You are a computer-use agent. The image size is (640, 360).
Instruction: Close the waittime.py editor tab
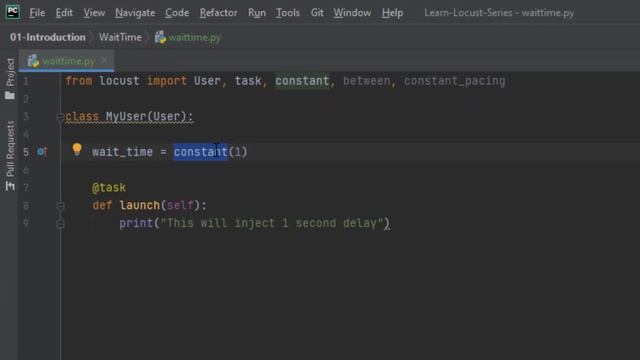pos(104,60)
